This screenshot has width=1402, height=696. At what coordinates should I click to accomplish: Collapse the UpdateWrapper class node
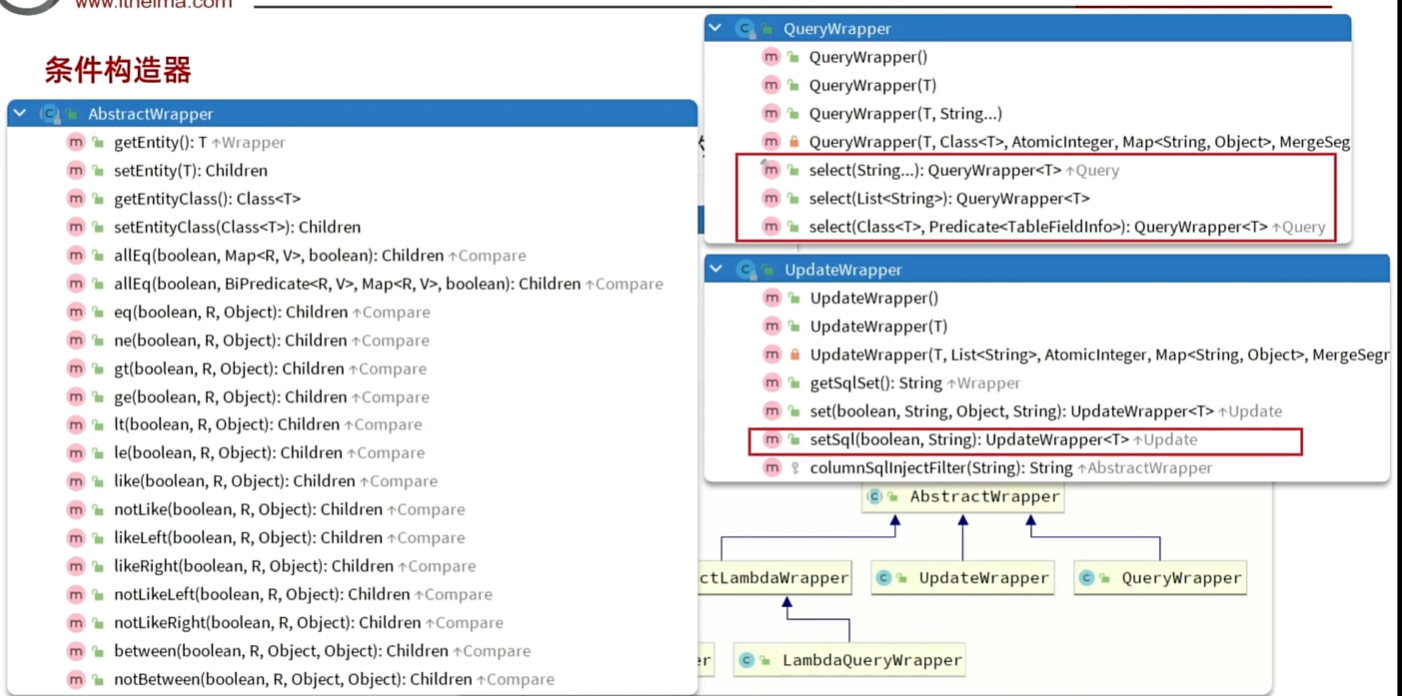point(716,269)
